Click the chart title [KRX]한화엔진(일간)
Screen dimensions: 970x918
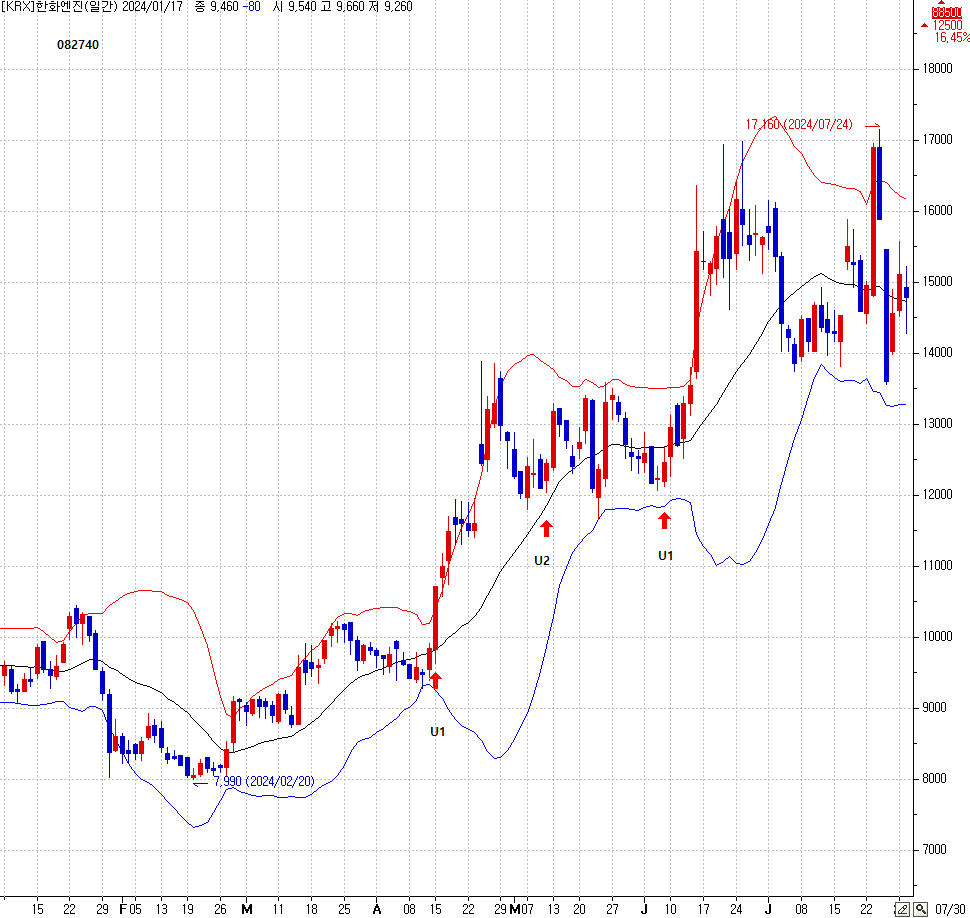(x=59, y=7)
